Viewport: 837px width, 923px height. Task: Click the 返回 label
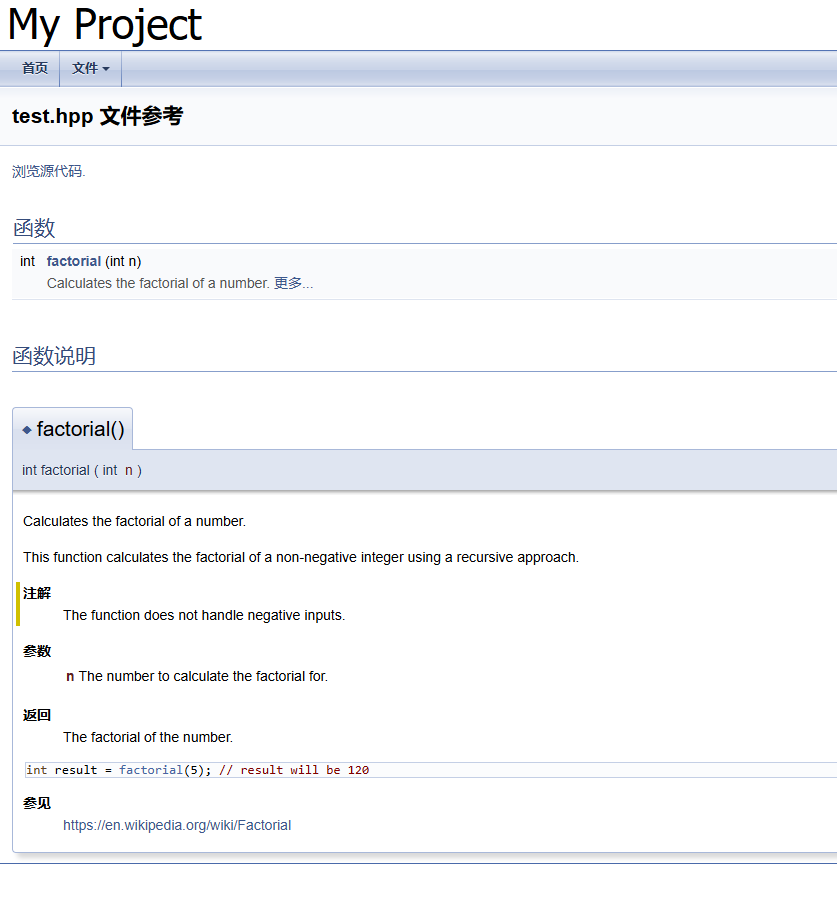point(37,715)
